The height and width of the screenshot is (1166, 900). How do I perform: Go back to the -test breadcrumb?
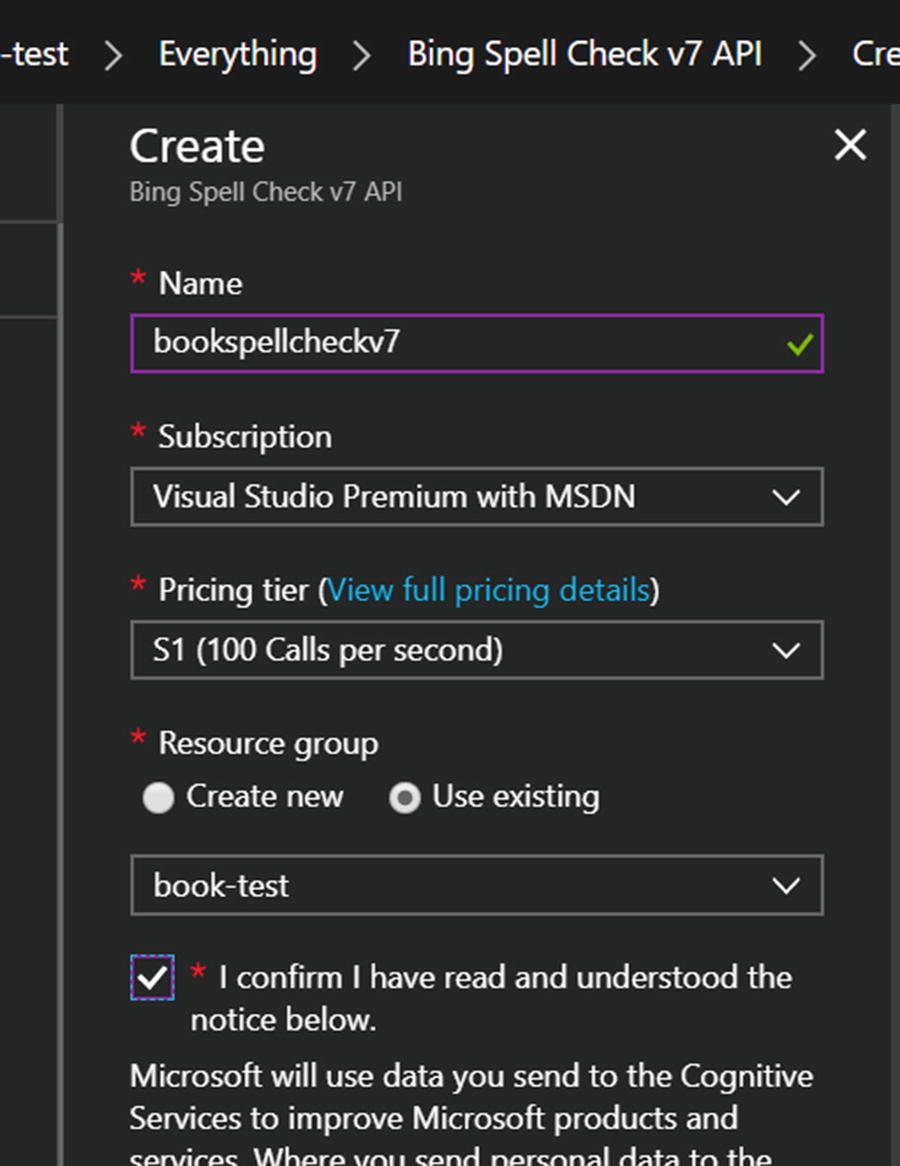coord(34,54)
